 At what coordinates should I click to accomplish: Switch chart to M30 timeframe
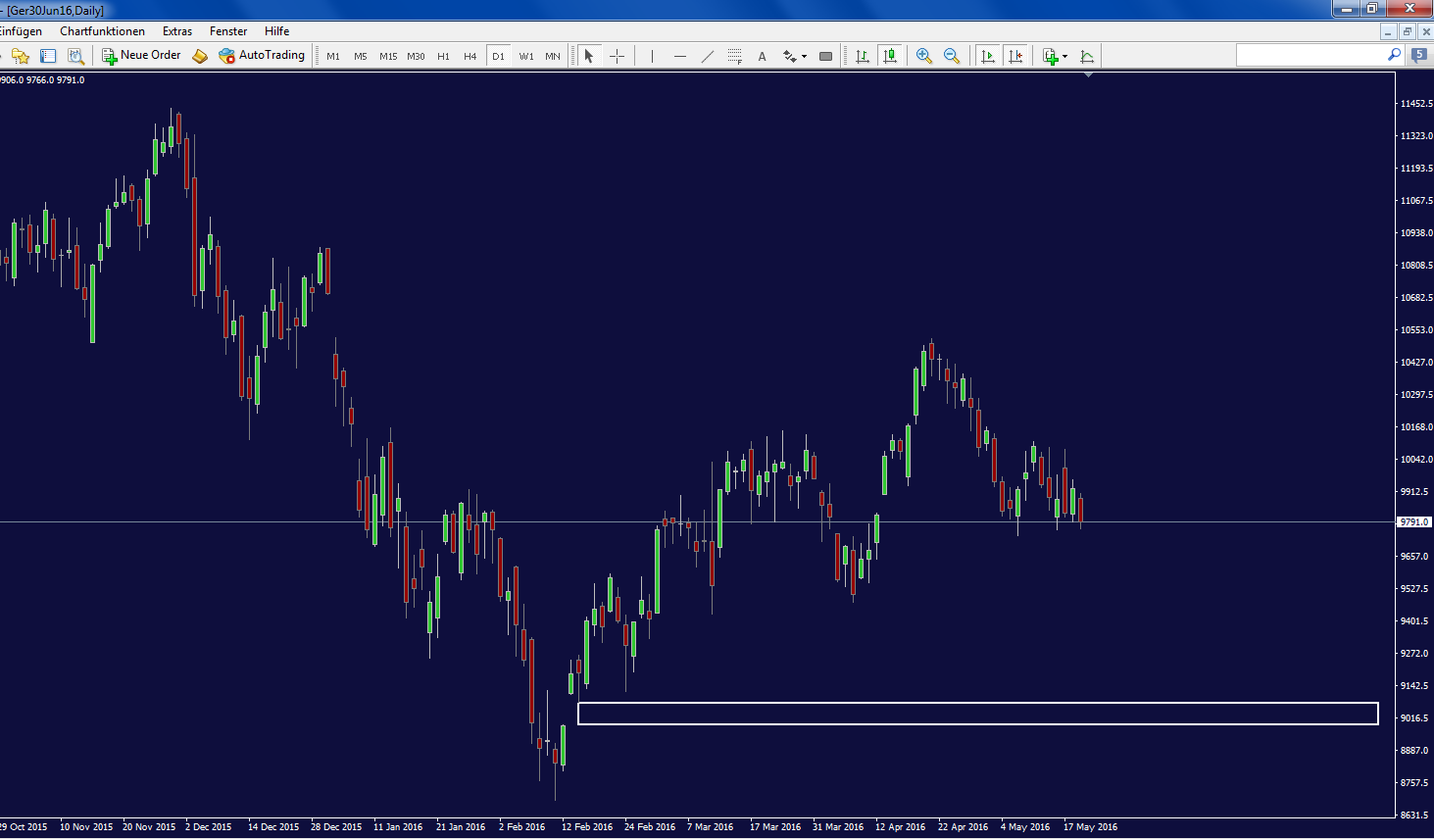point(416,56)
